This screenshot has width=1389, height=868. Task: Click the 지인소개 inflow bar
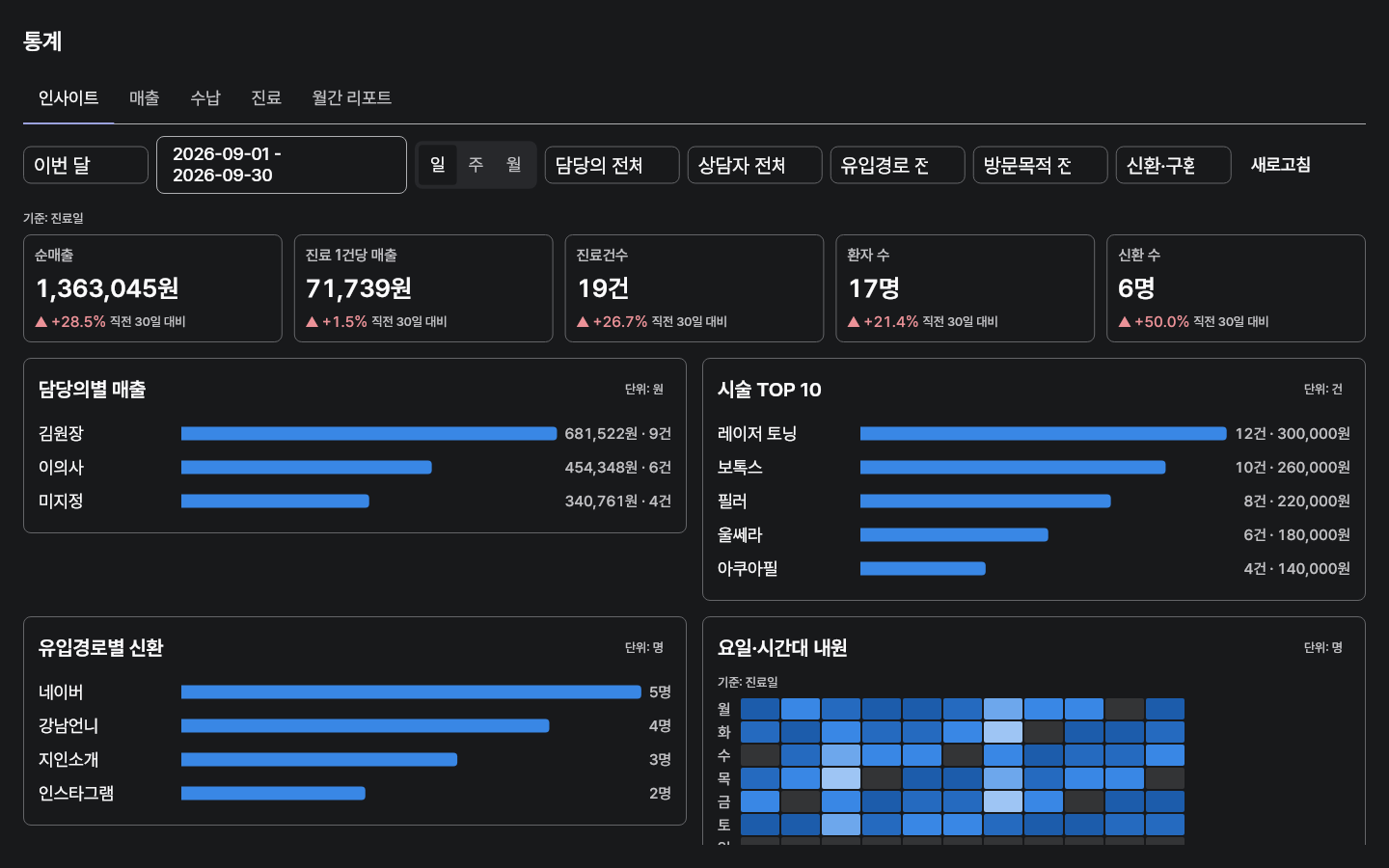[319, 760]
